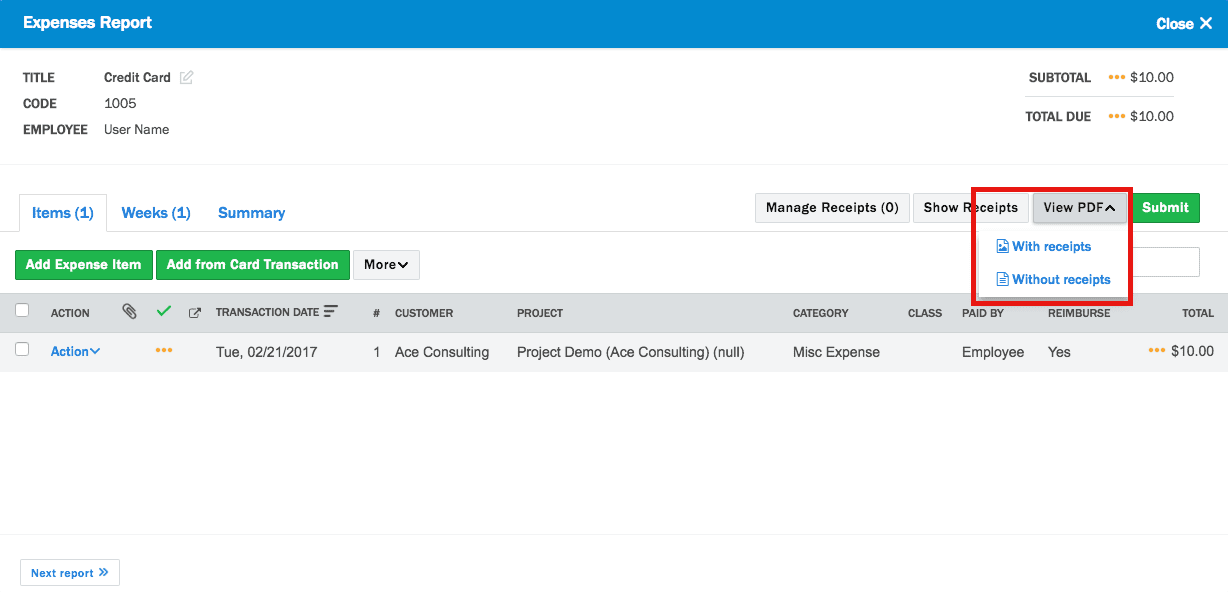Click the external link column header icon
This screenshot has width=1228, height=592.
coord(195,313)
